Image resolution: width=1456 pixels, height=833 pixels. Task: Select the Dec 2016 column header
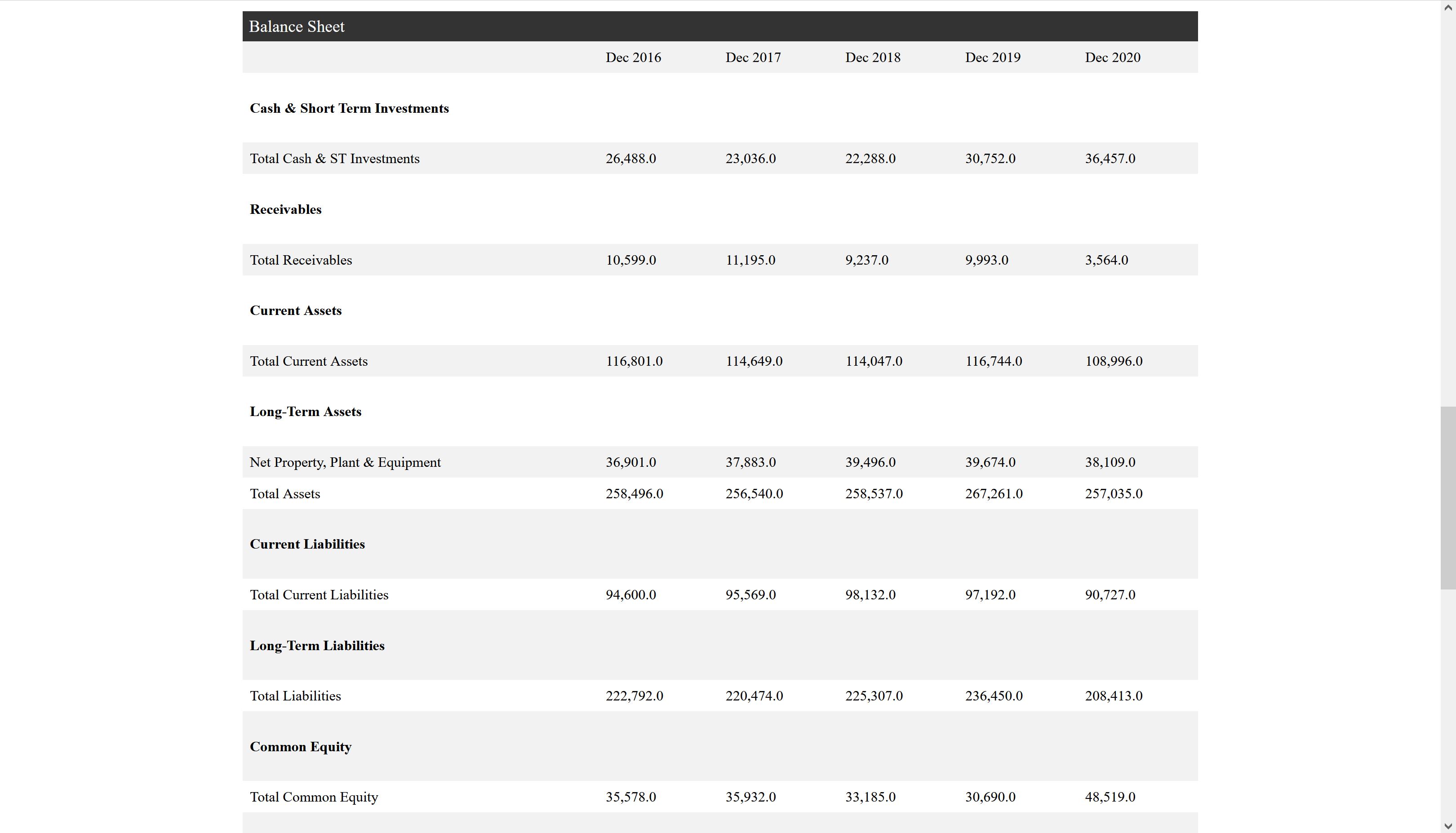tap(633, 57)
